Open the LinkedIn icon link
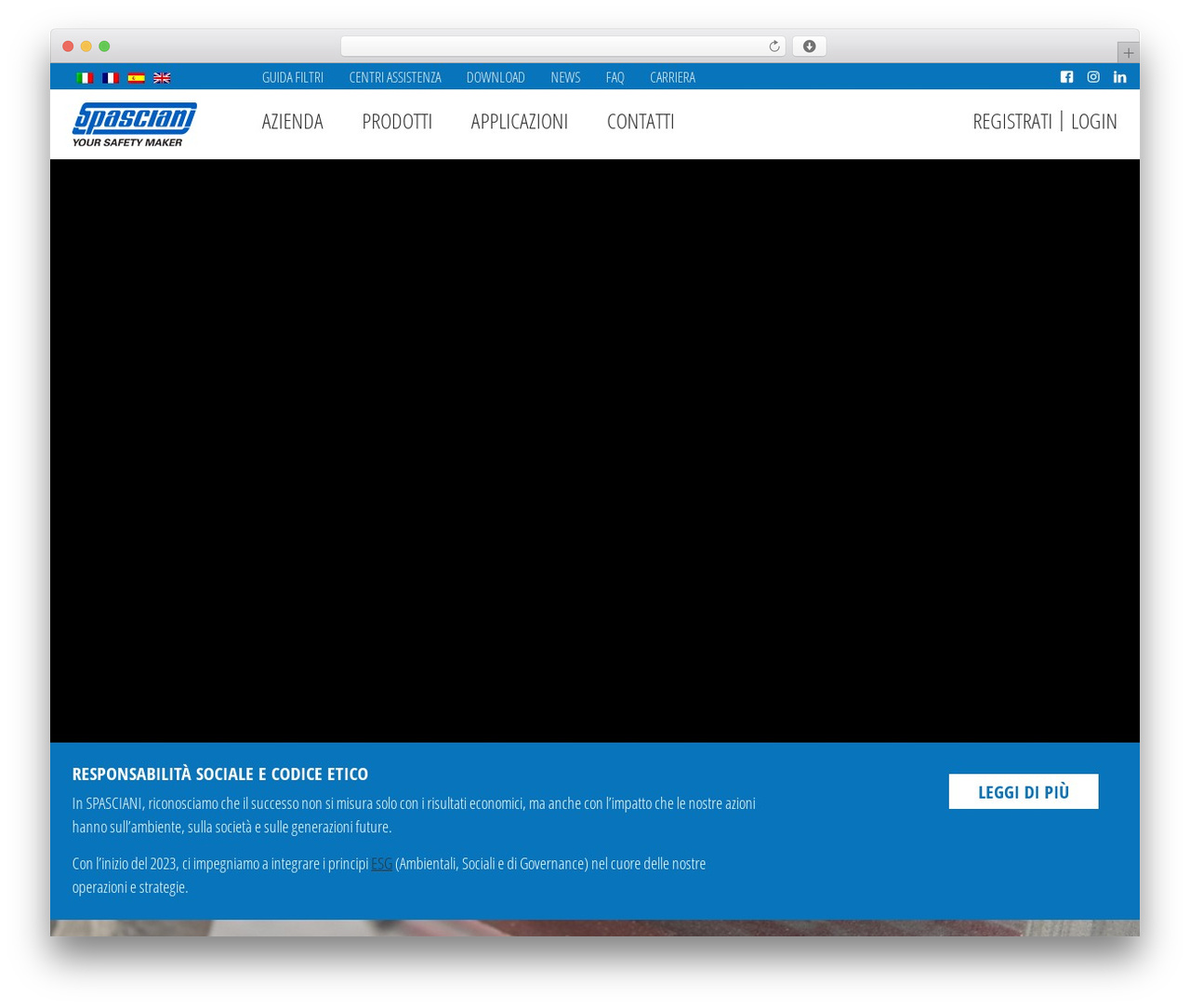This screenshot has width=1190, height=1008. point(1119,77)
